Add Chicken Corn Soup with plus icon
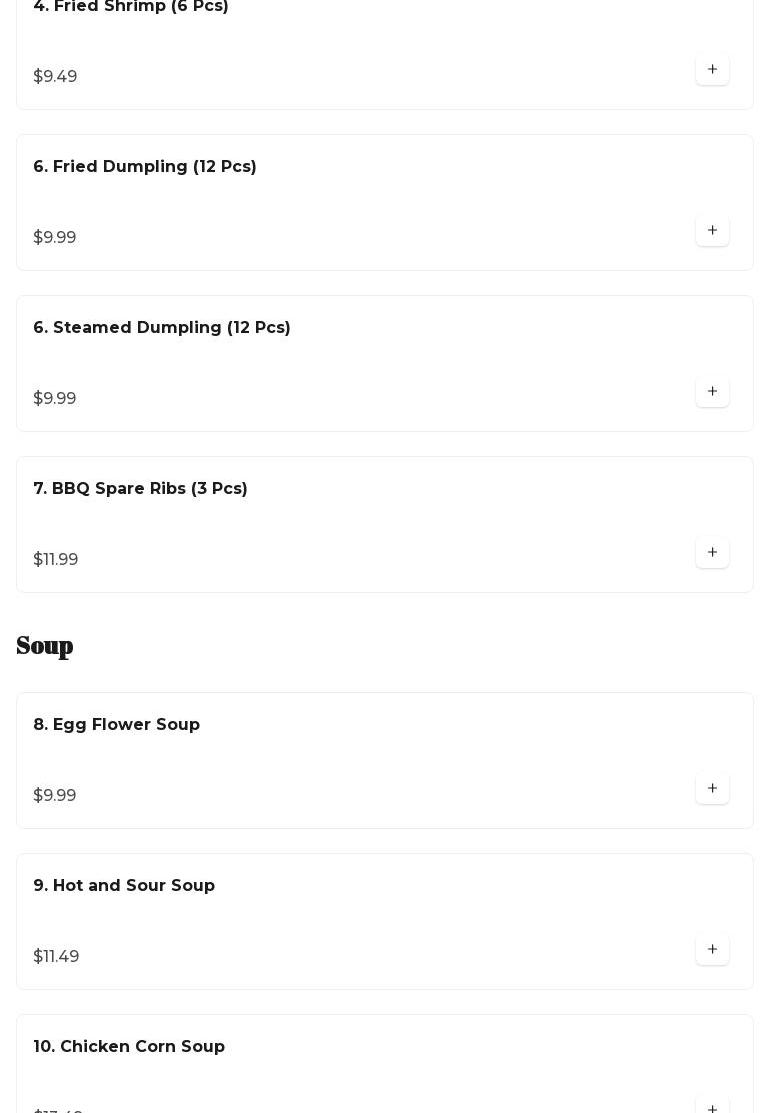The height and width of the screenshot is (1113, 770). point(712,1108)
